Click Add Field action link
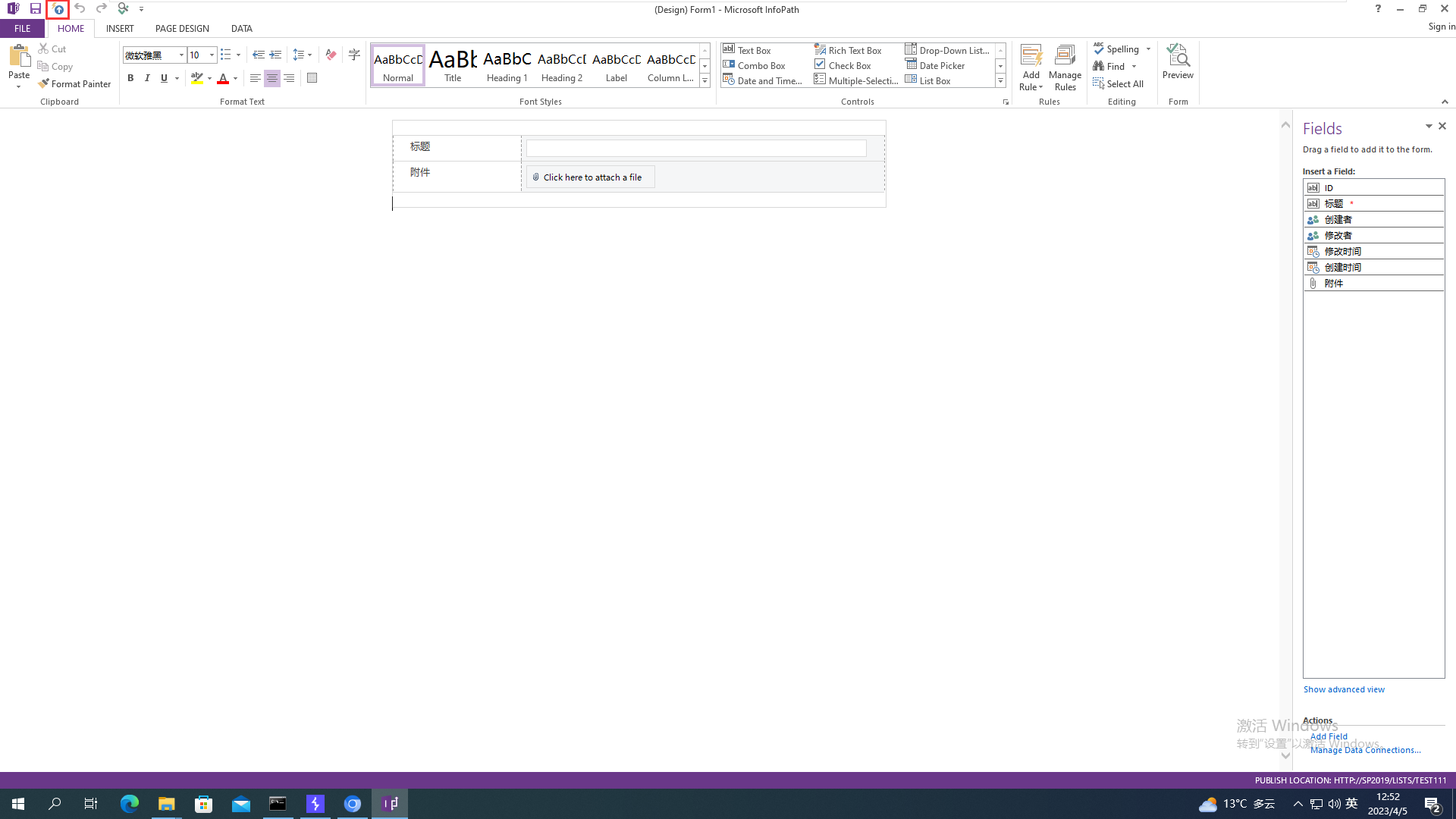The width and height of the screenshot is (1456, 819). pyautogui.click(x=1329, y=736)
